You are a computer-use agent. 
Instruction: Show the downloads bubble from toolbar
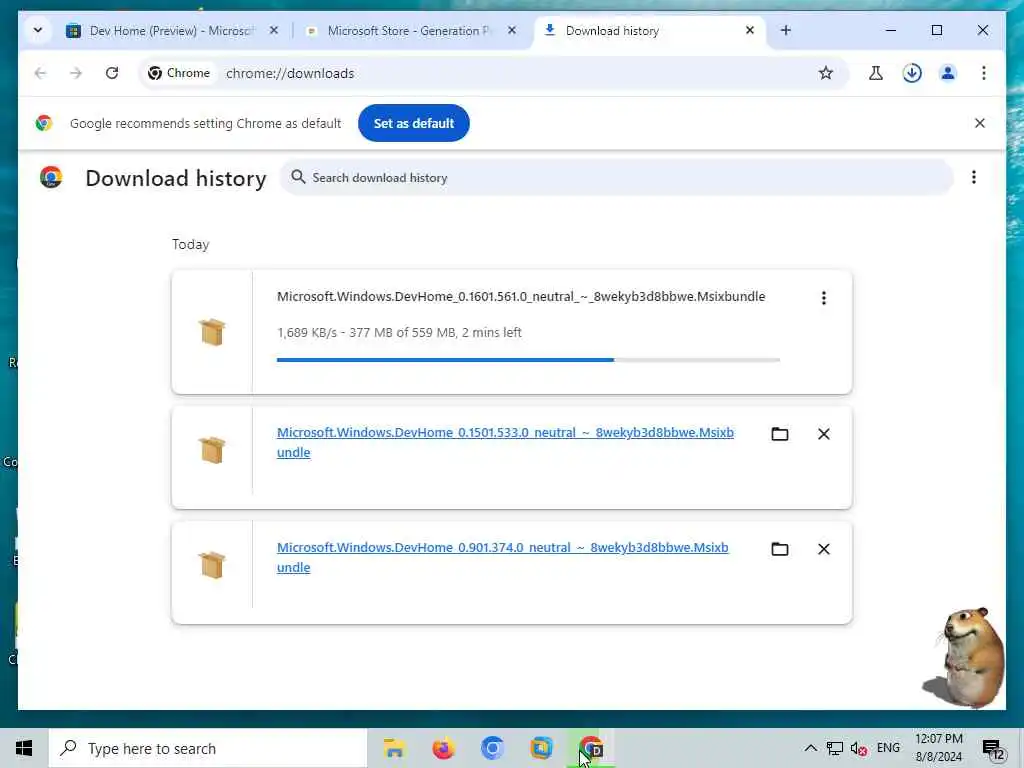tap(912, 73)
